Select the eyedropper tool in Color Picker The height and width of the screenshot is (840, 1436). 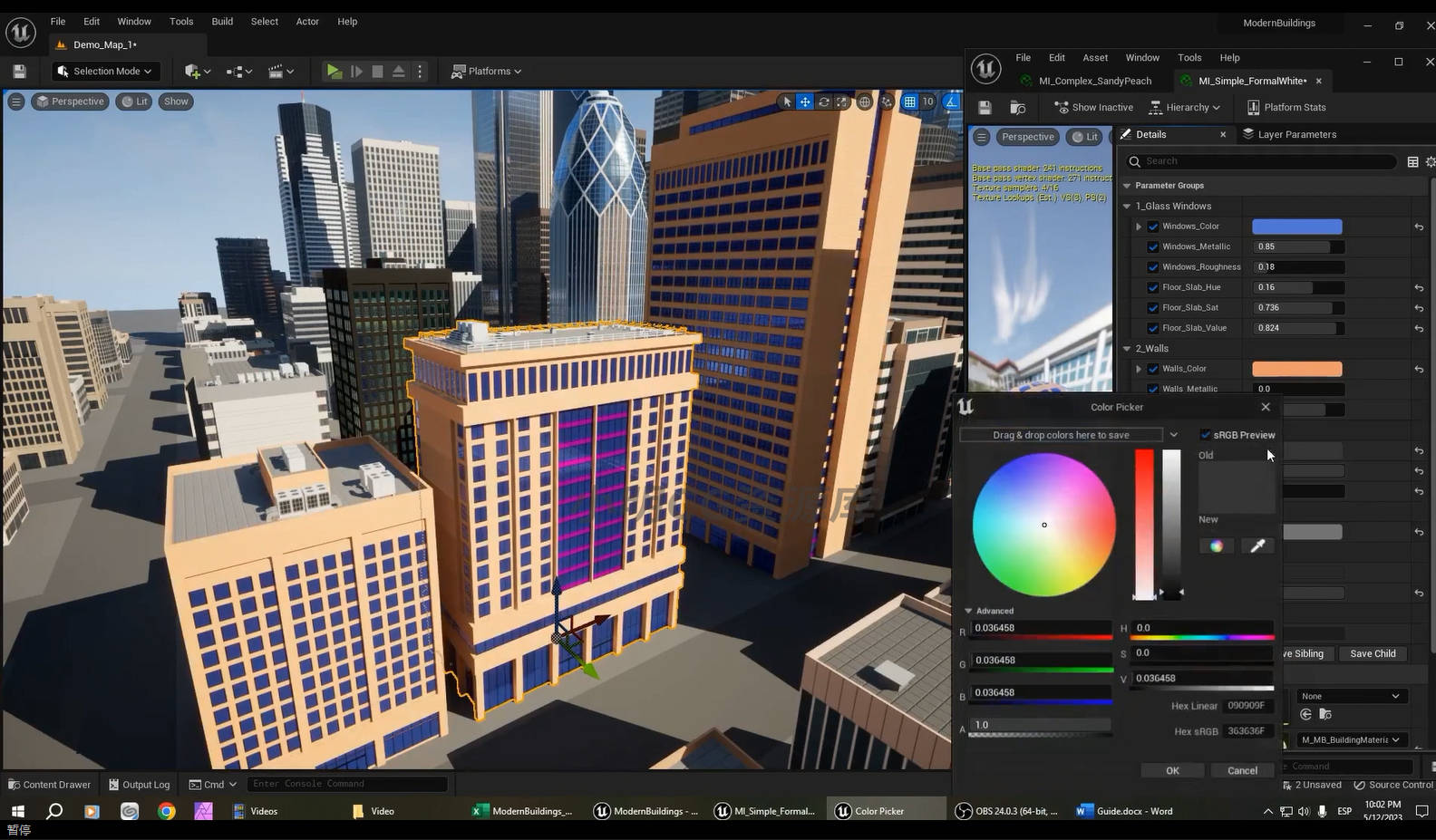1257,546
